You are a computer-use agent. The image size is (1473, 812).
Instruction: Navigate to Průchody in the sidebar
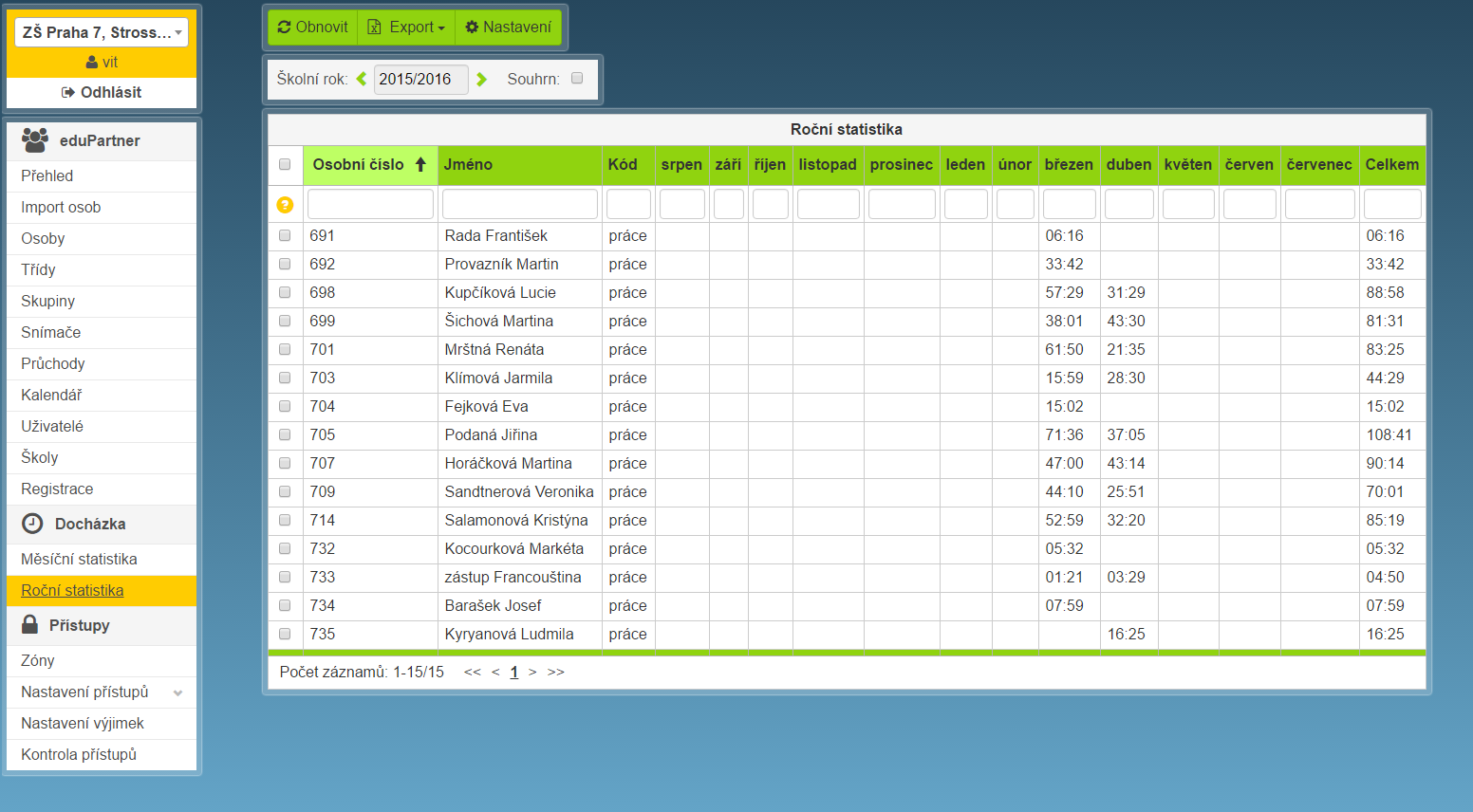tap(53, 364)
